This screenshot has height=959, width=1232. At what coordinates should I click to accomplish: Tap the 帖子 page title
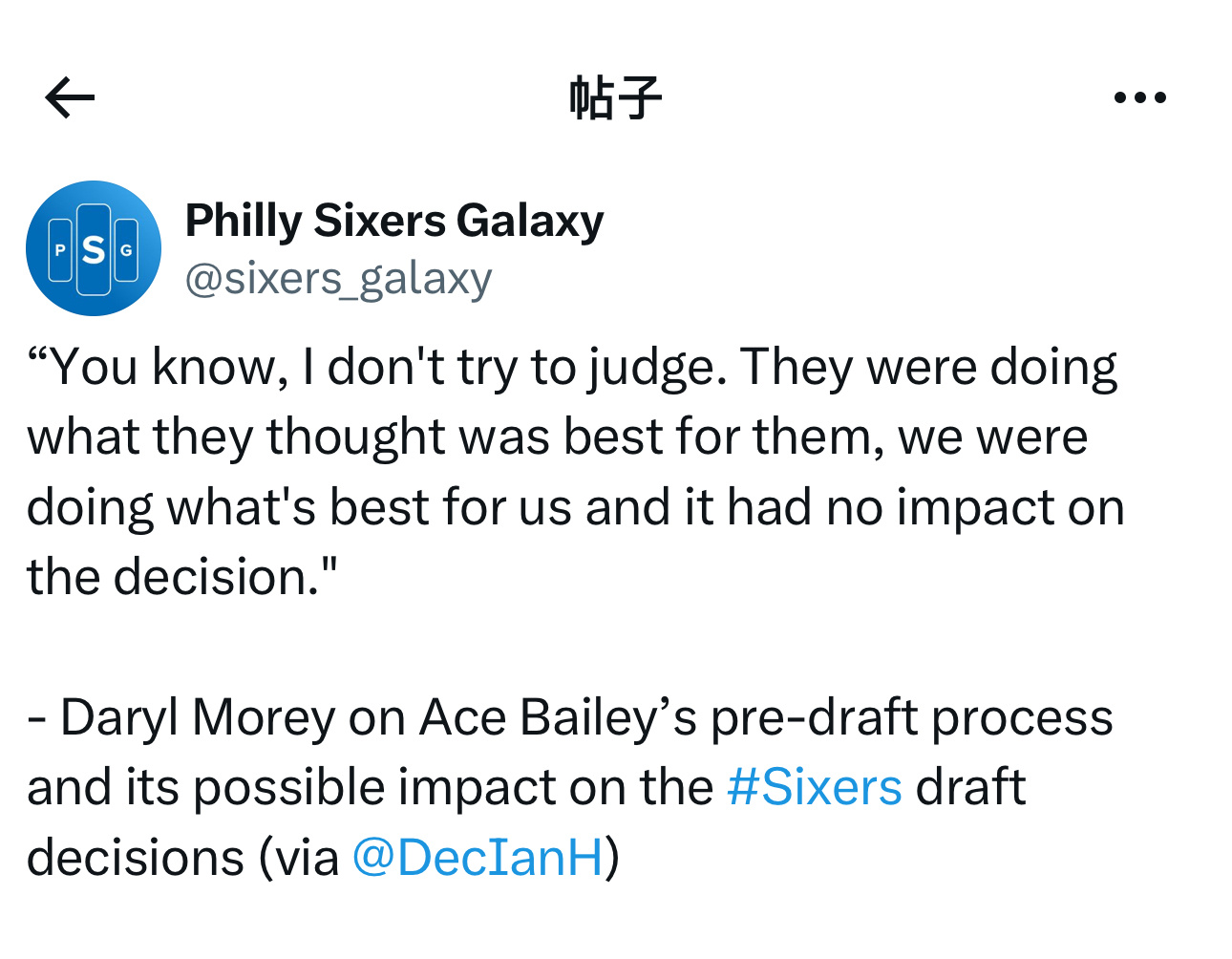pyautogui.click(x=616, y=97)
